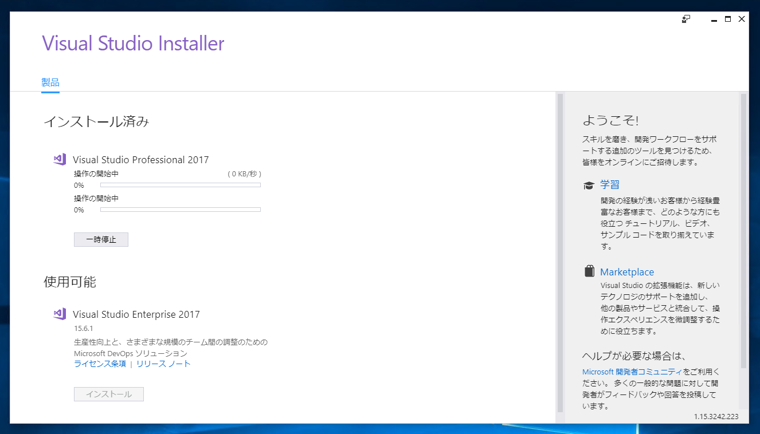
Task: Click the Visual Studio Enterprise 2017 title
Action: tap(136, 314)
